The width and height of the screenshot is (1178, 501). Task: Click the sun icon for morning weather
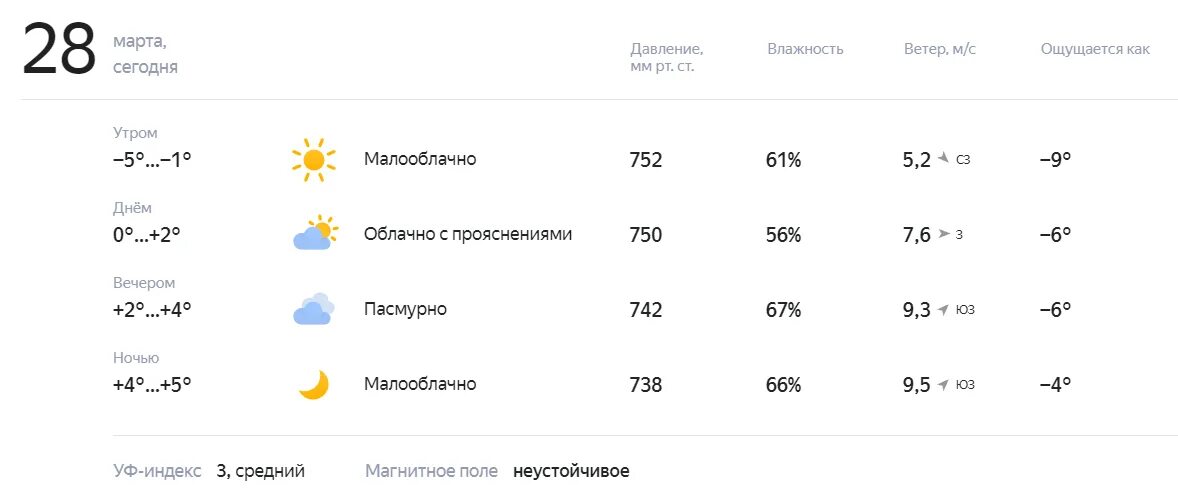[313, 160]
